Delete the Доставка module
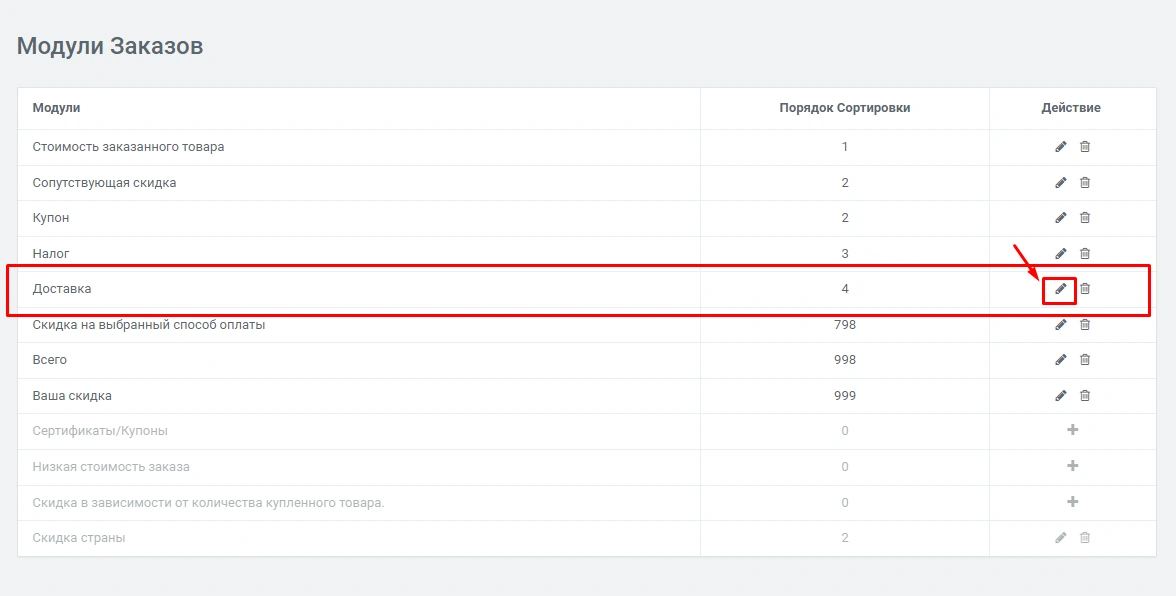The height and width of the screenshot is (596, 1176). 1085,289
